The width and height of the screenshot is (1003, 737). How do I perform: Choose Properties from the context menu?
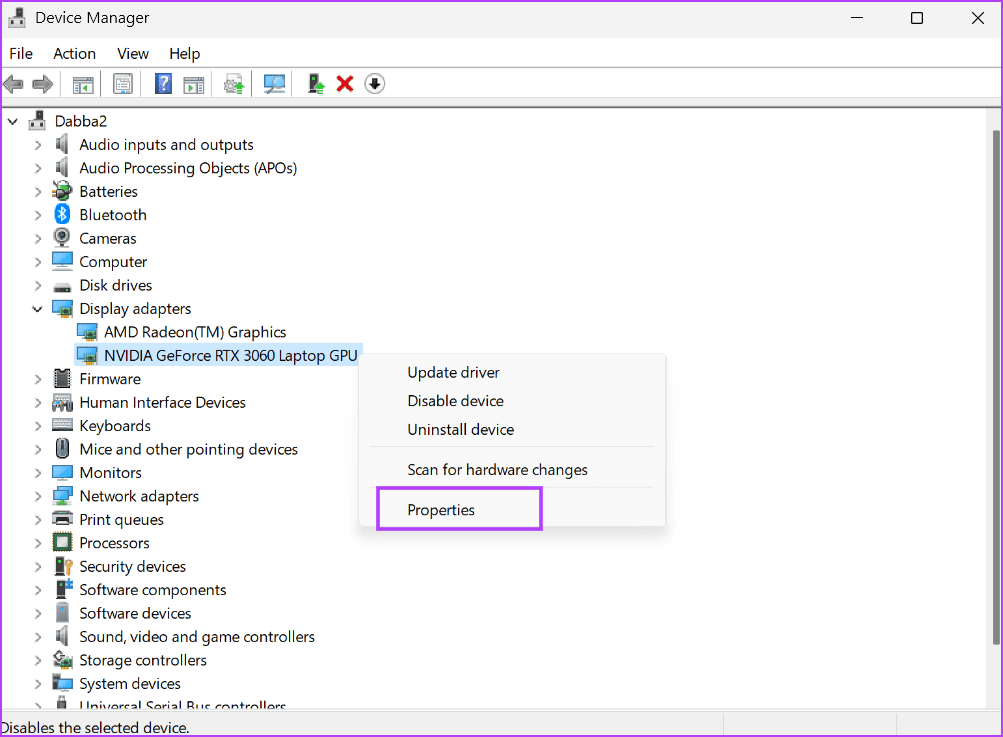(440, 509)
